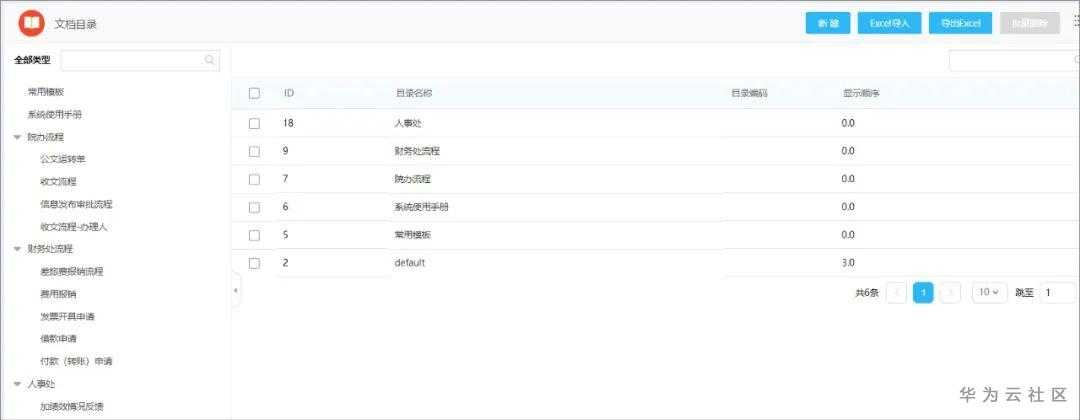Click the 系统使用手册 name cell in the table

421,207
